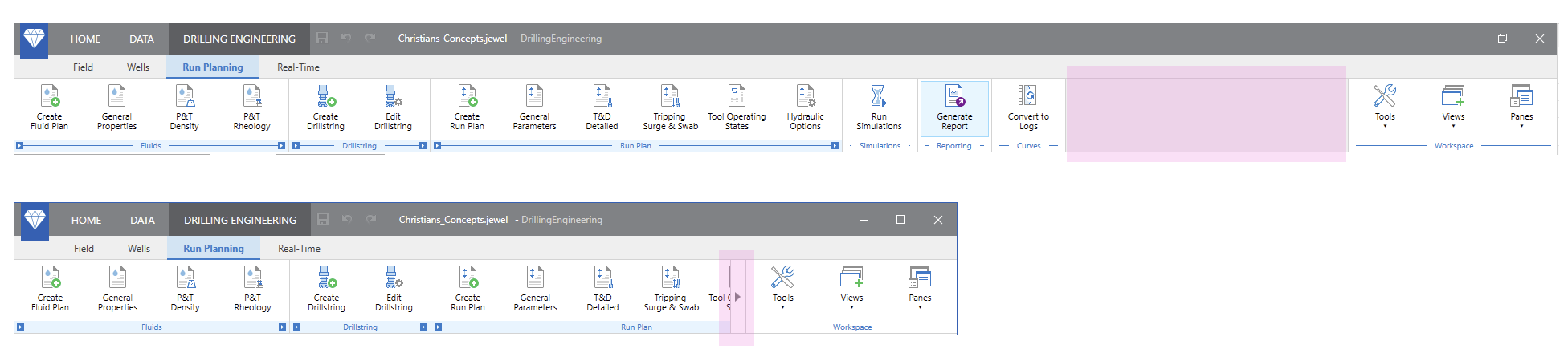Select P&T Rheology in the wider window
This screenshot has width=1568, height=353.
click(252, 108)
